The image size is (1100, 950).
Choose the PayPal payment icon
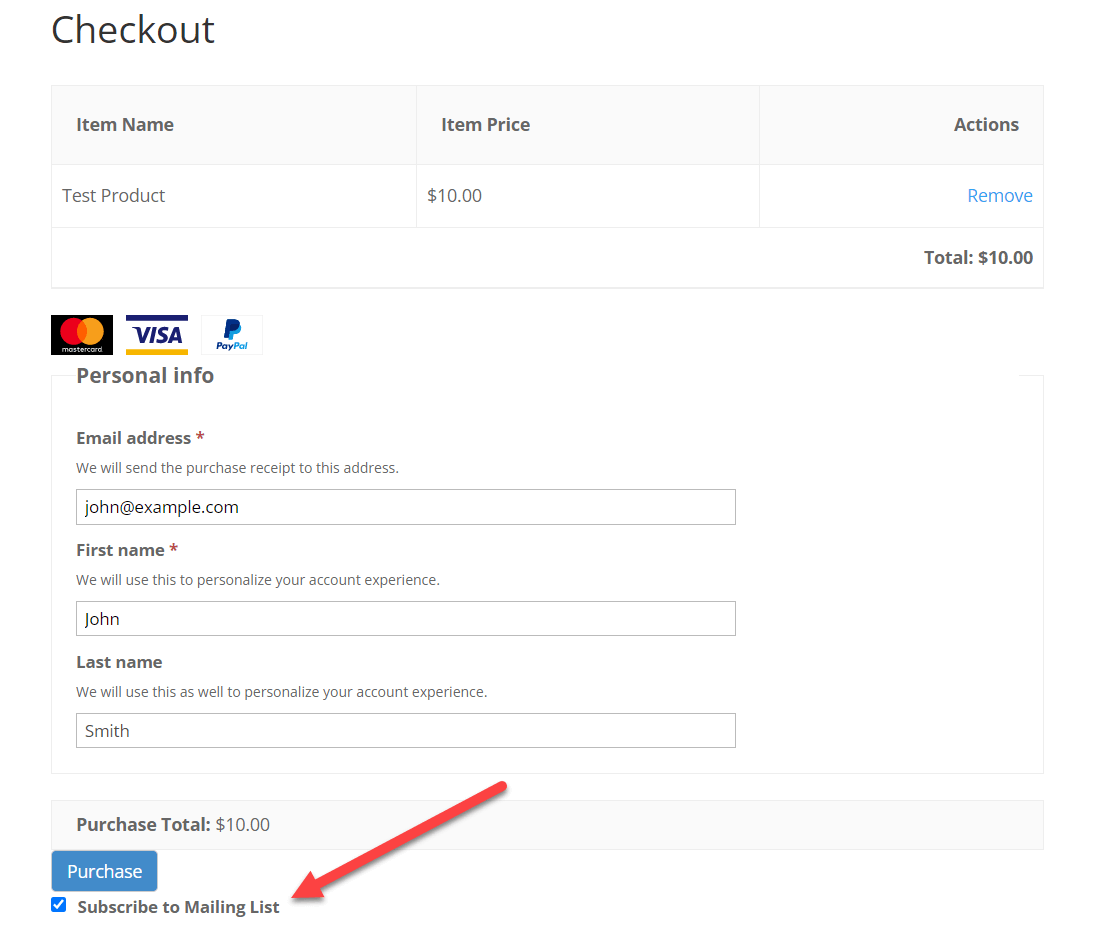point(232,335)
